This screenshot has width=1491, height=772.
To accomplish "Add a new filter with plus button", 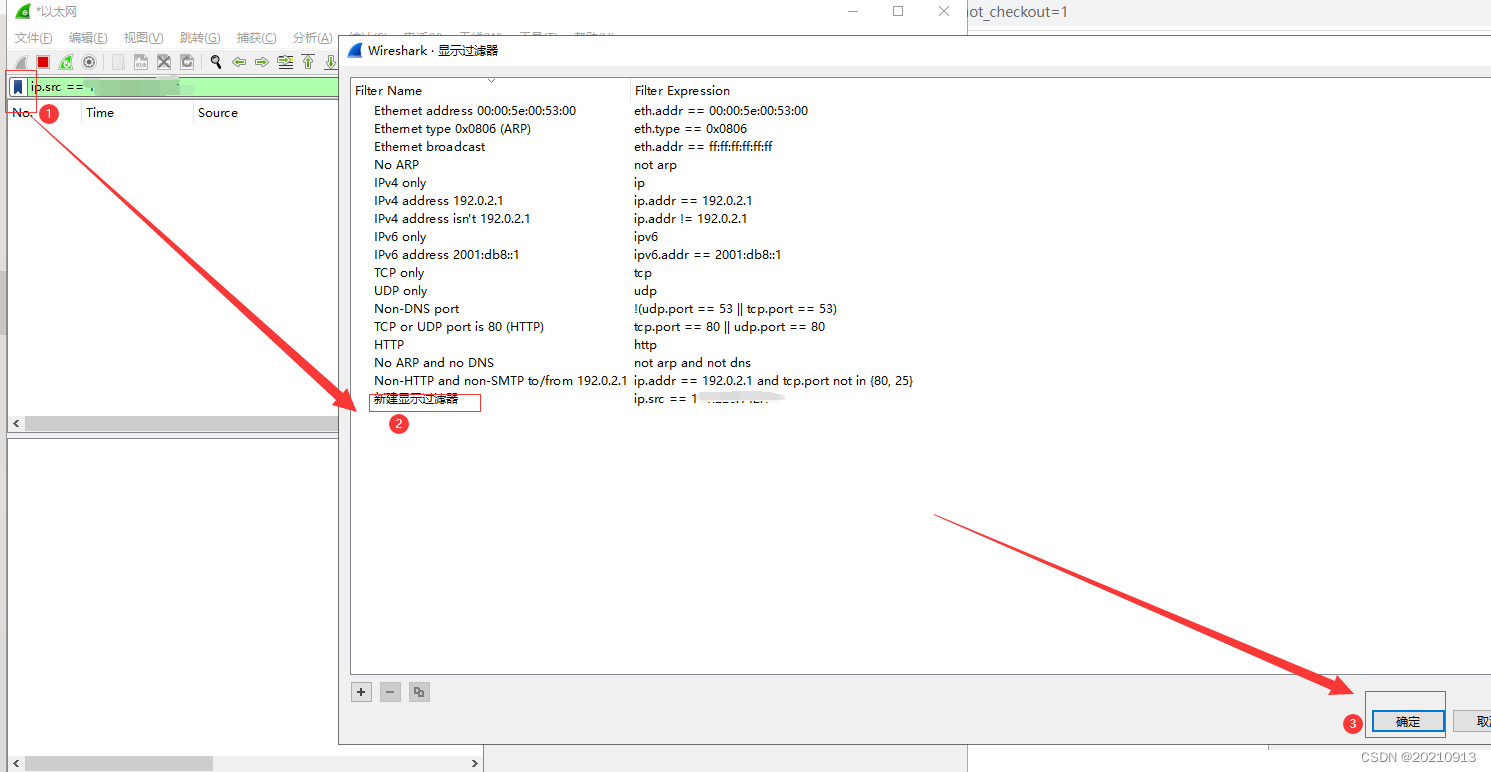I will click(361, 692).
